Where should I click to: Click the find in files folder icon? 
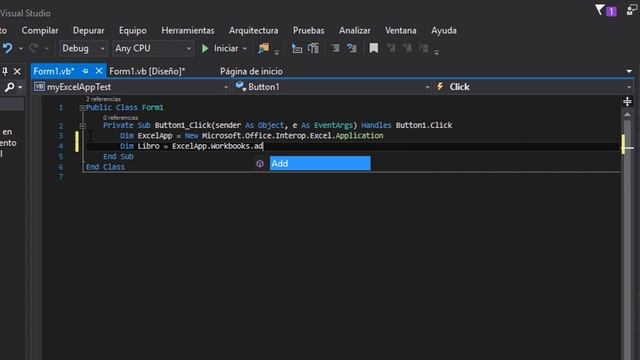(x=264, y=49)
